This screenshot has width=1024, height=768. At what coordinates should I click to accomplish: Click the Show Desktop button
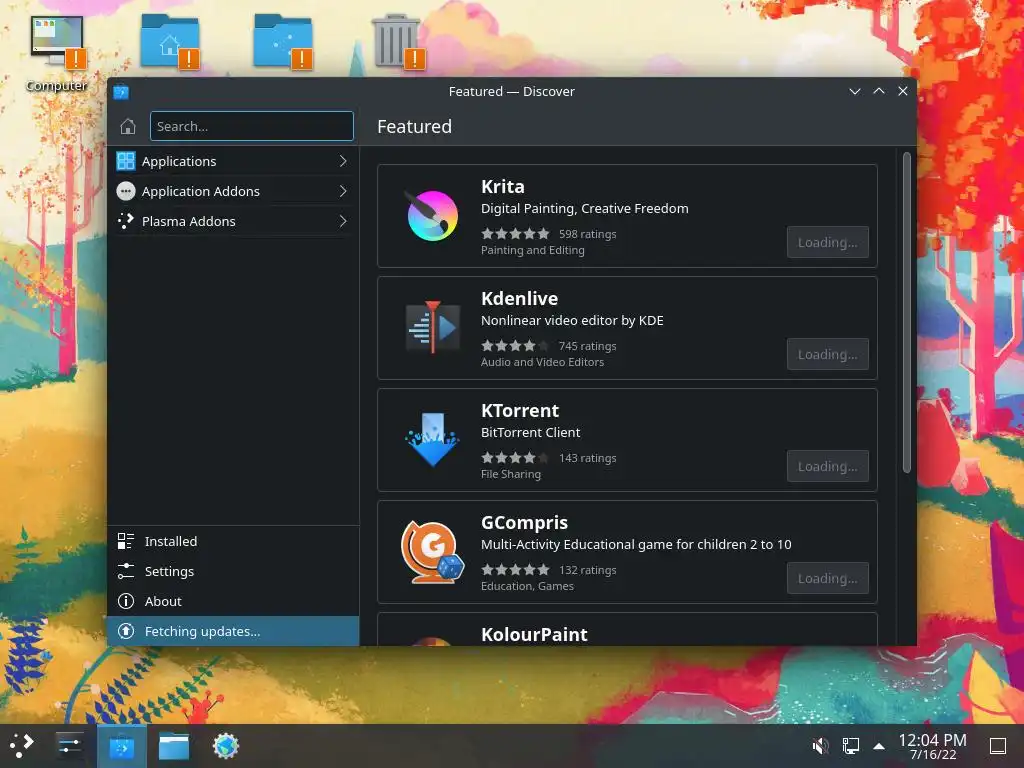click(x=997, y=746)
